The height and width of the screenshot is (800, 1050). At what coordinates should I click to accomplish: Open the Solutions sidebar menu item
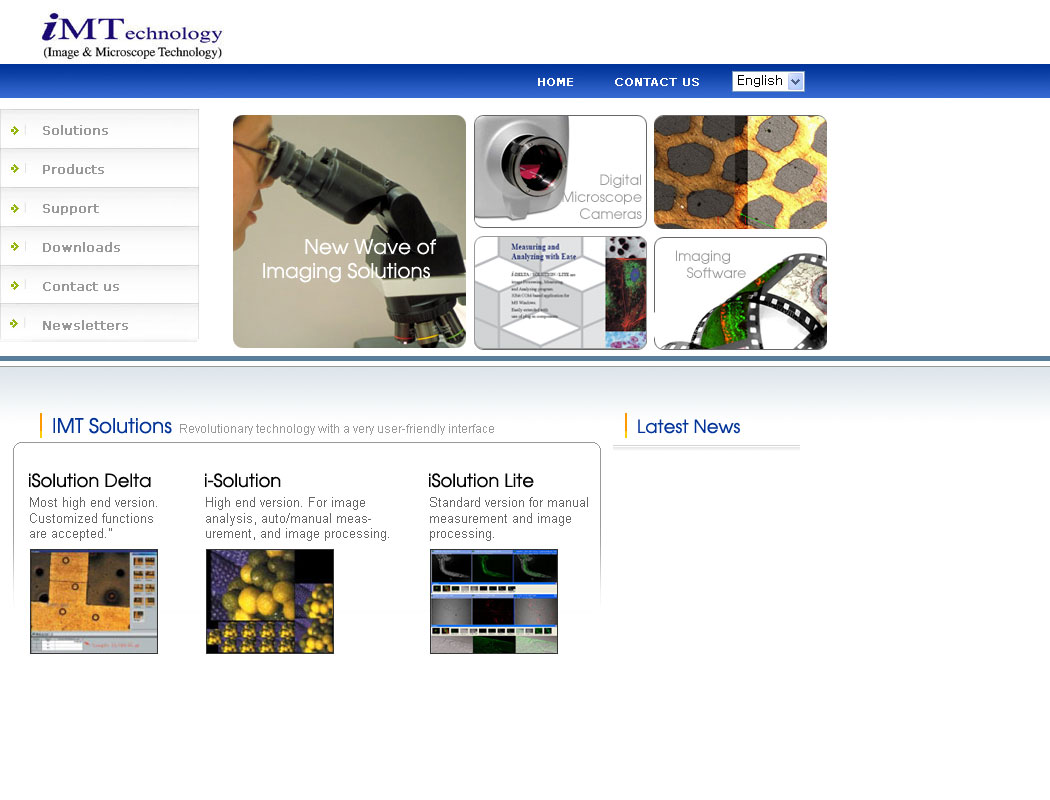(x=99, y=130)
